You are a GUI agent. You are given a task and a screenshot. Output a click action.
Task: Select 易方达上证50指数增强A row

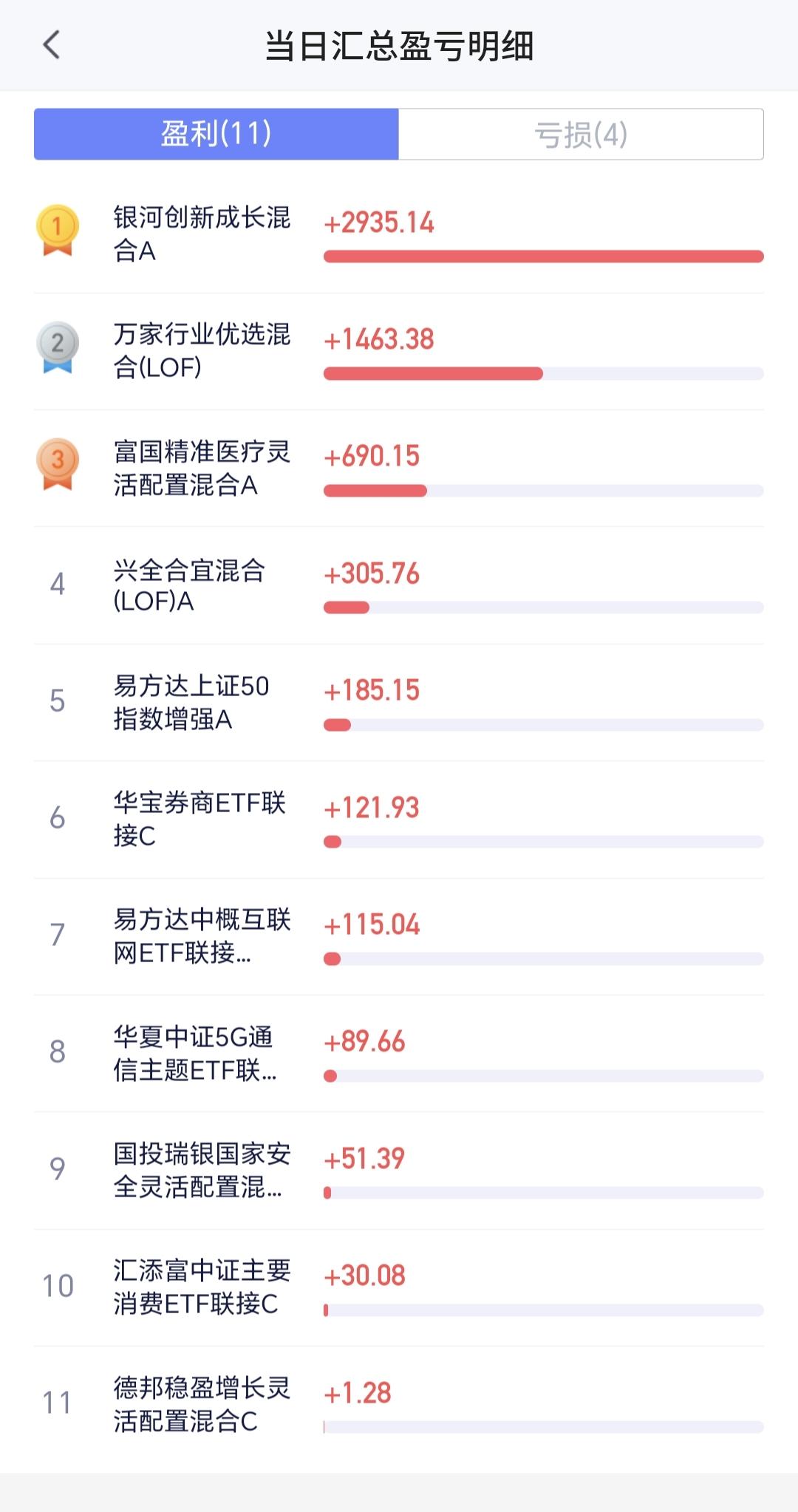(399, 702)
